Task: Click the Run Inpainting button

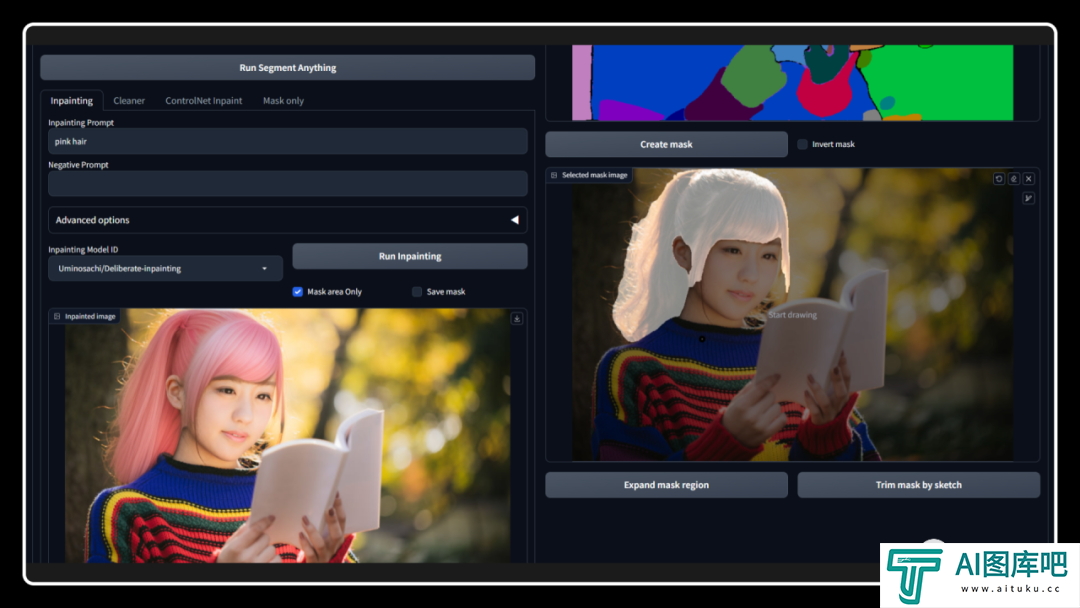Action: pyautogui.click(x=410, y=256)
